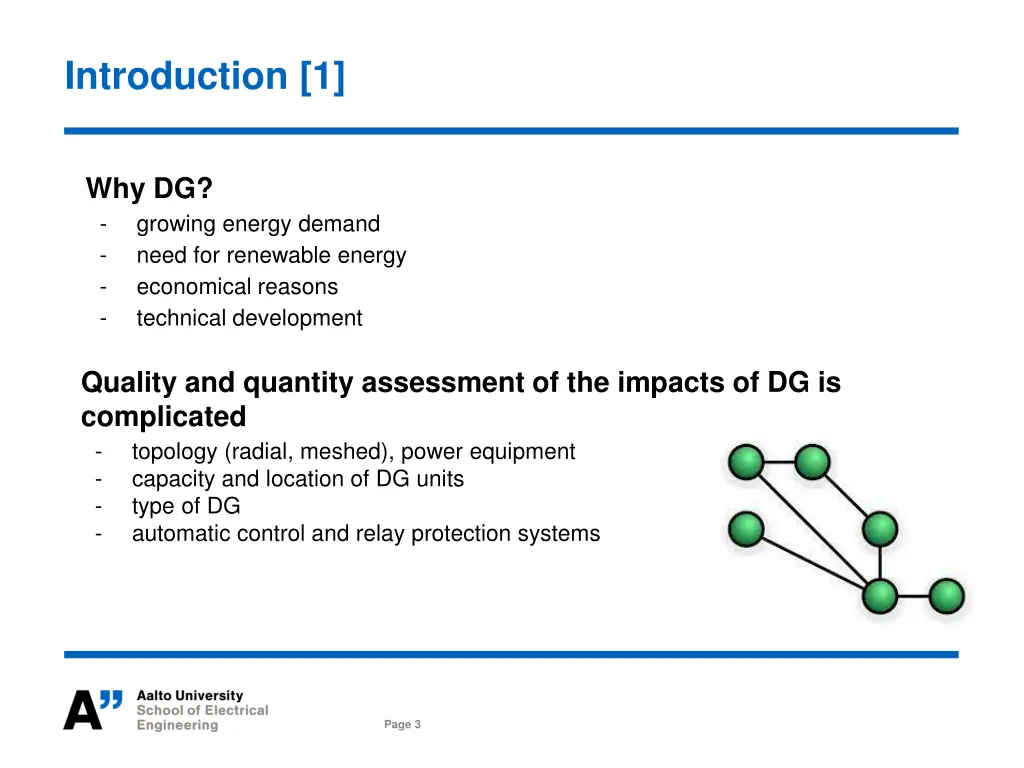Image resolution: width=1024 pixels, height=768 pixels.
Task: Click 'need for renewable energy' bullet
Action: pos(271,255)
